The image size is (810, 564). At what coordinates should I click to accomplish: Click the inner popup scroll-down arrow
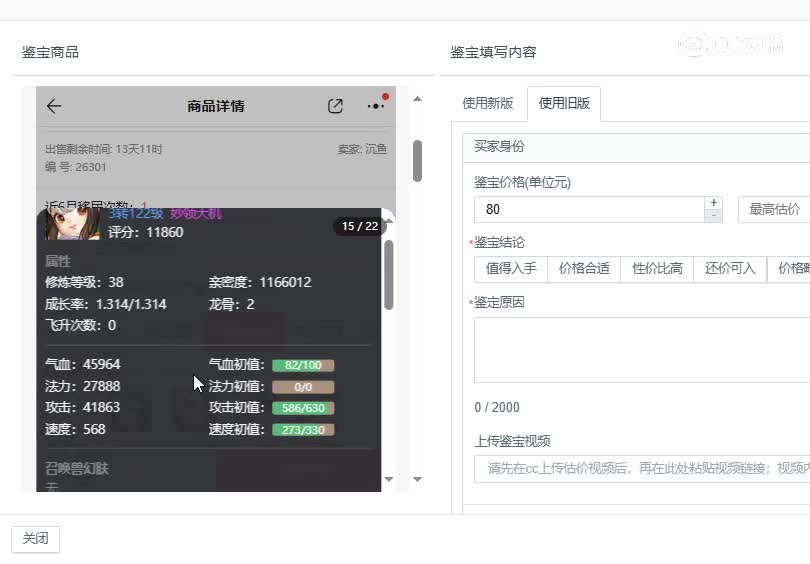389,479
